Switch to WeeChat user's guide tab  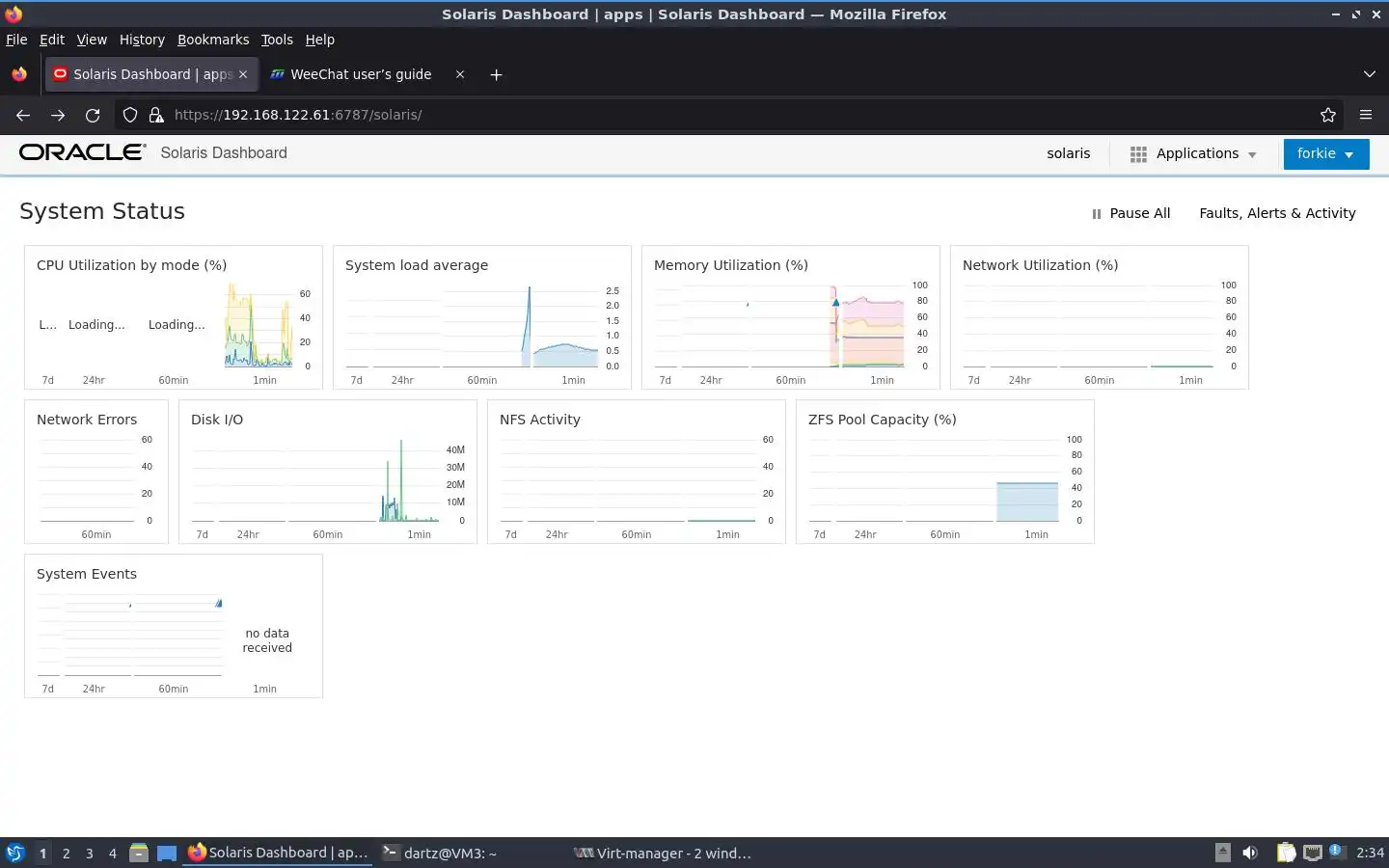(x=367, y=74)
